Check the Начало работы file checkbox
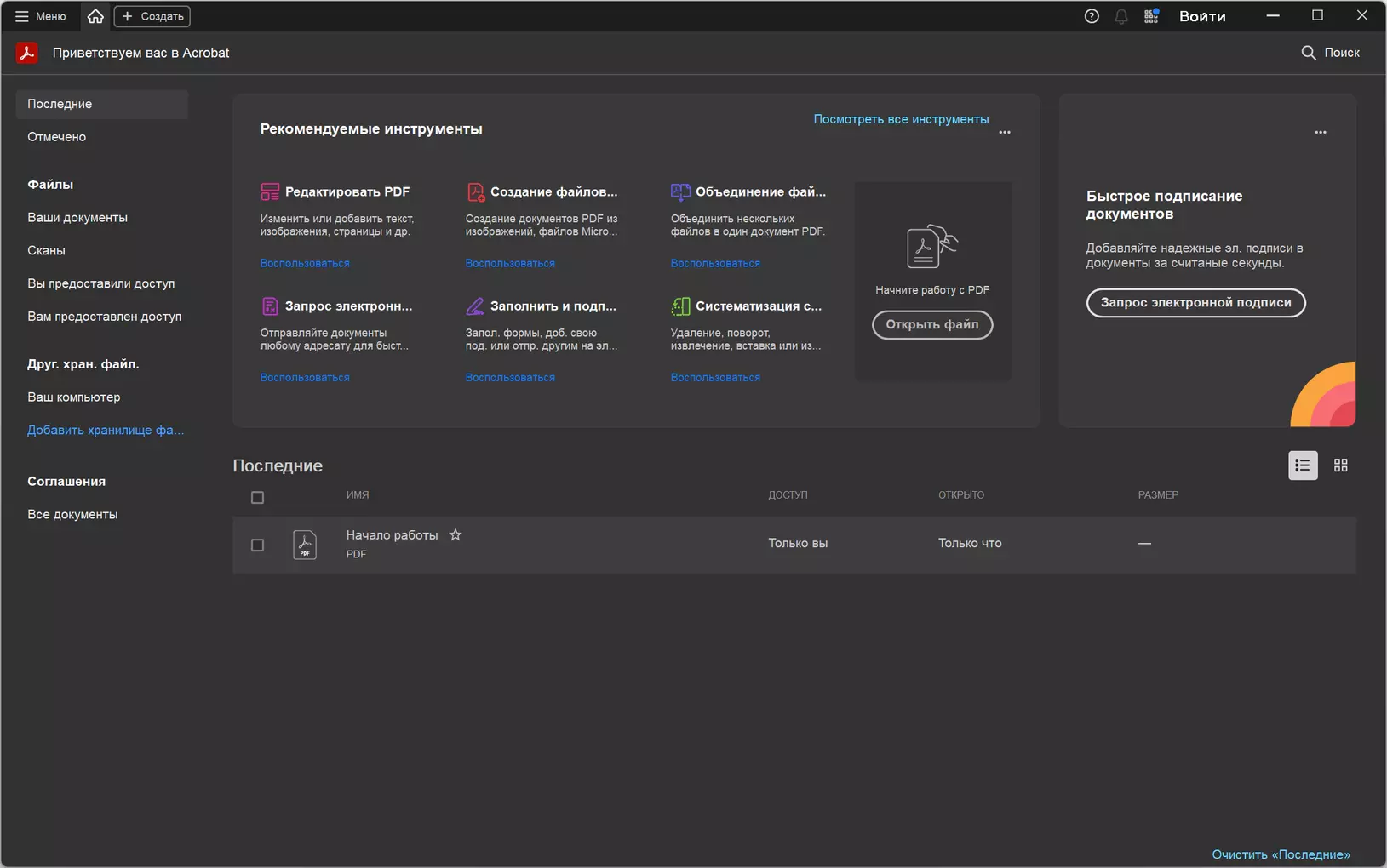Image resolution: width=1387 pixels, height=868 pixels. [x=257, y=545]
